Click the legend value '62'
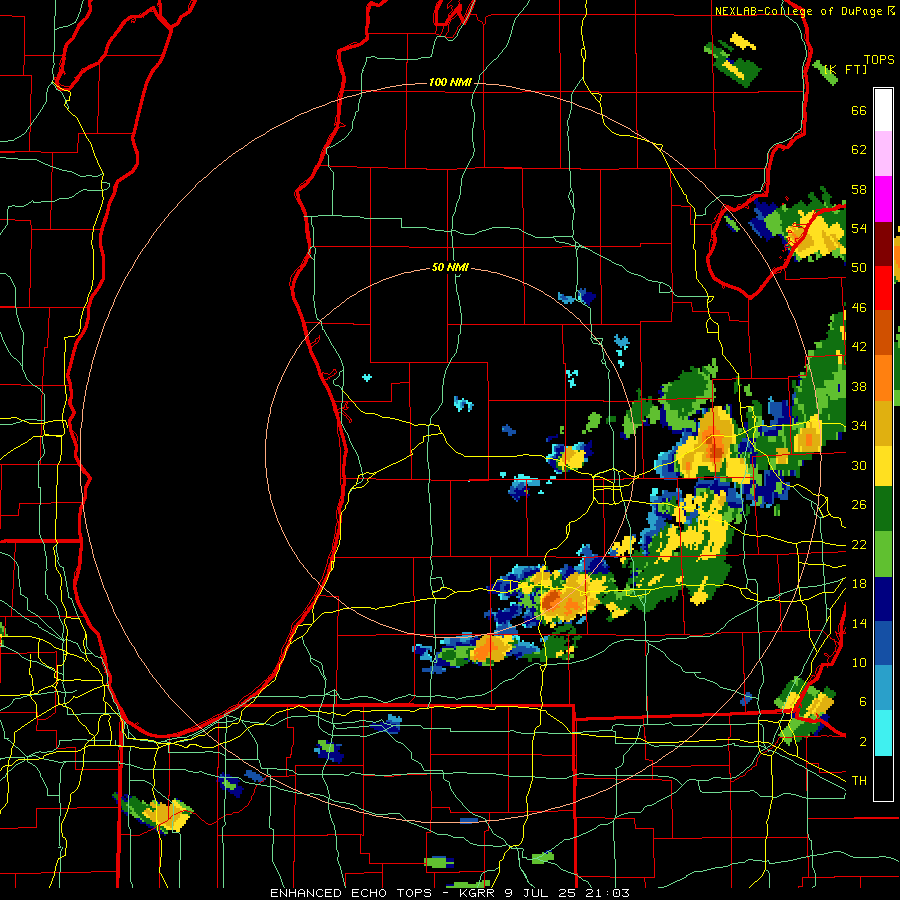This screenshot has height=900, width=900. click(859, 150)
